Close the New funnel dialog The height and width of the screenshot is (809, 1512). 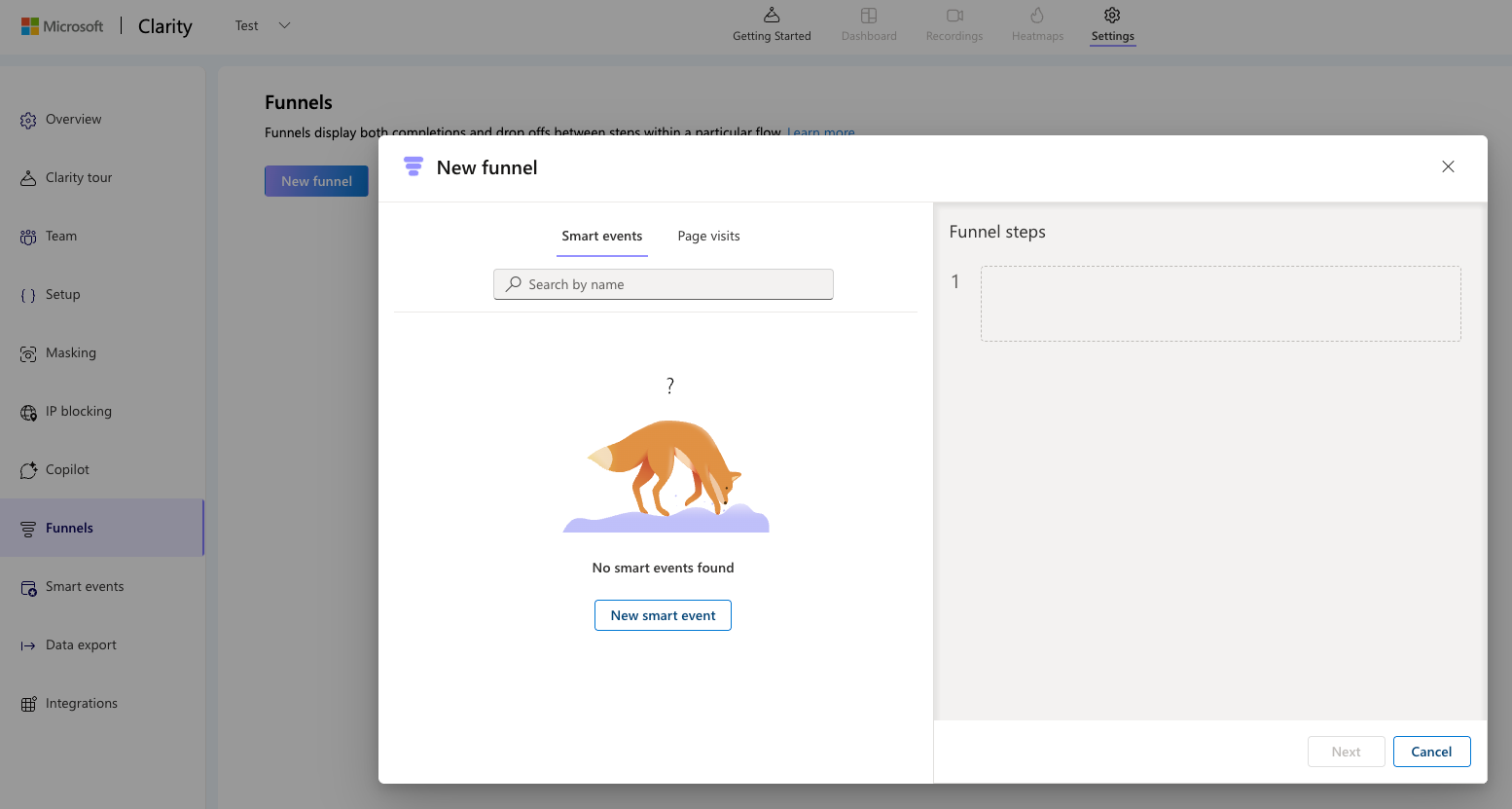(1448, 166)
